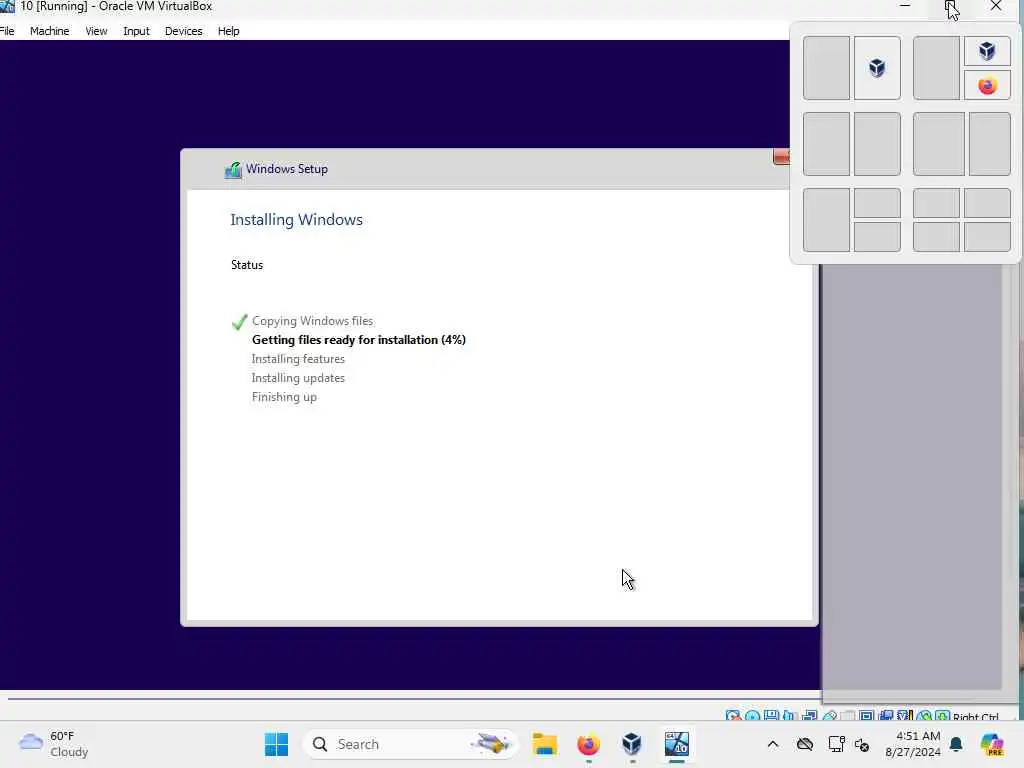Snap to small quarter zone with VirtualBox icon

click(987, 51)
